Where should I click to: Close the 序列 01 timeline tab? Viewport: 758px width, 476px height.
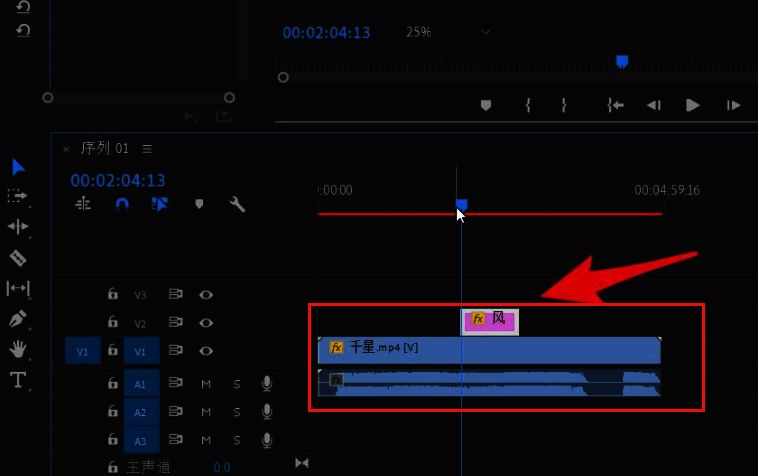pyautogui.click(x=66, y=149)
